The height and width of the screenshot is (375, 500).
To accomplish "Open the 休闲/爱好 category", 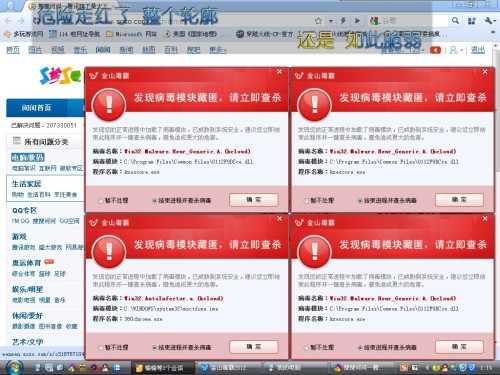I will (x=27, y=315).
